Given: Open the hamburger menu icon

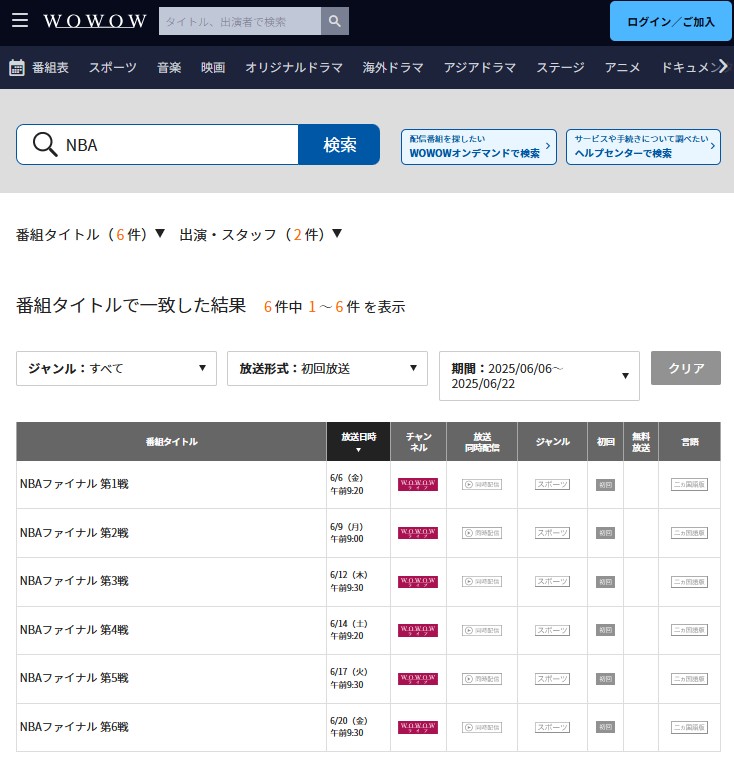Looking at the screenshot, I should coord(20,21).
